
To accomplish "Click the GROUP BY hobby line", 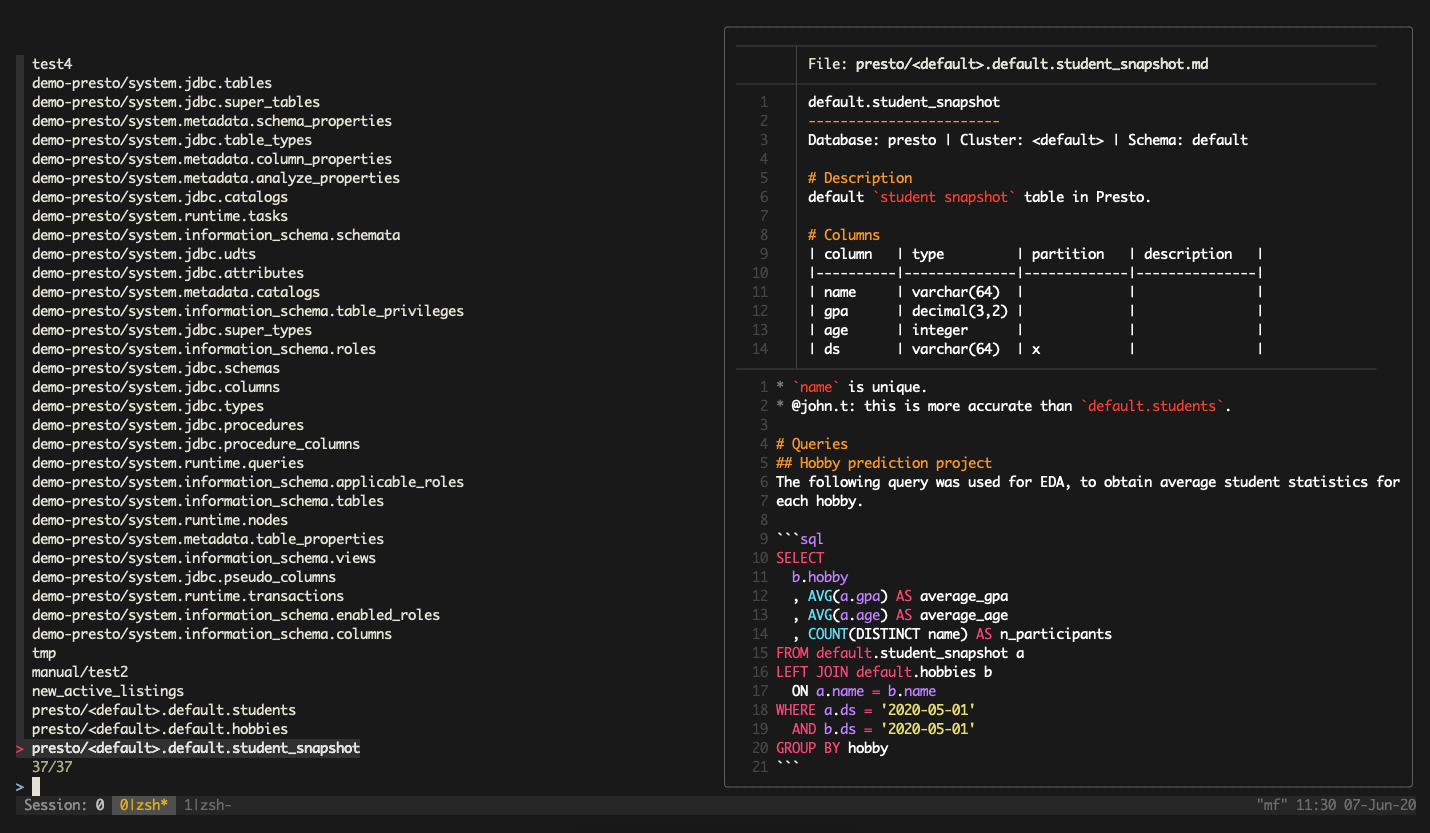I will (832, 748).
